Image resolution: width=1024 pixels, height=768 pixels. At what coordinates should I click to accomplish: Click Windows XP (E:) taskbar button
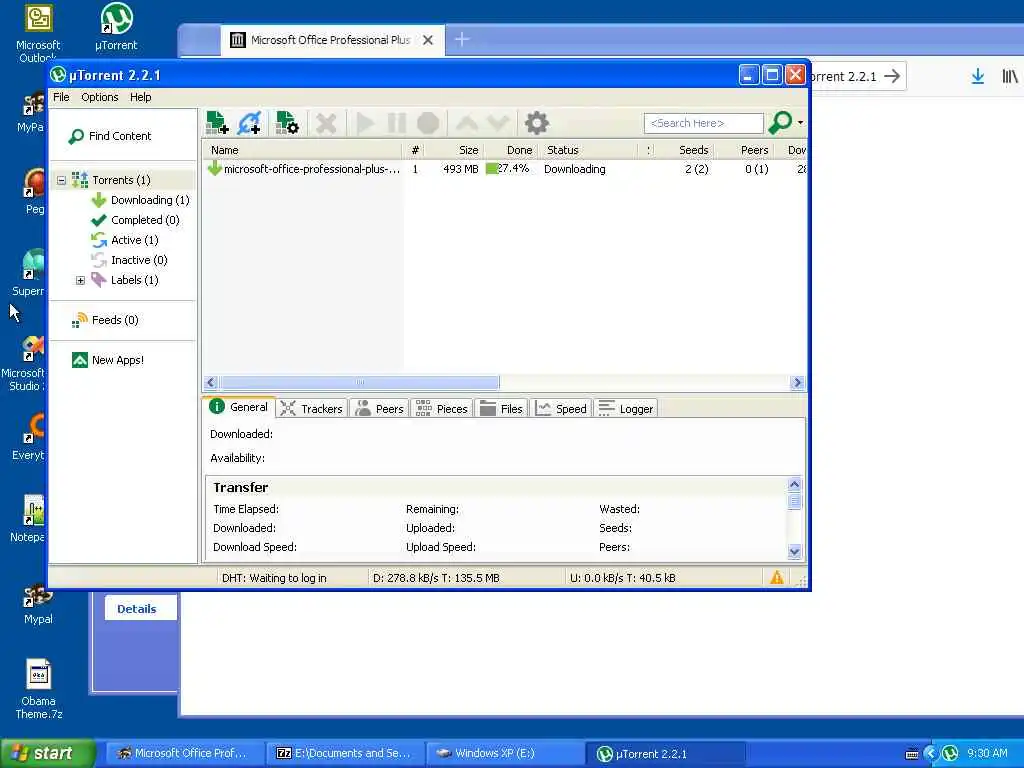(x=505, y=754)
